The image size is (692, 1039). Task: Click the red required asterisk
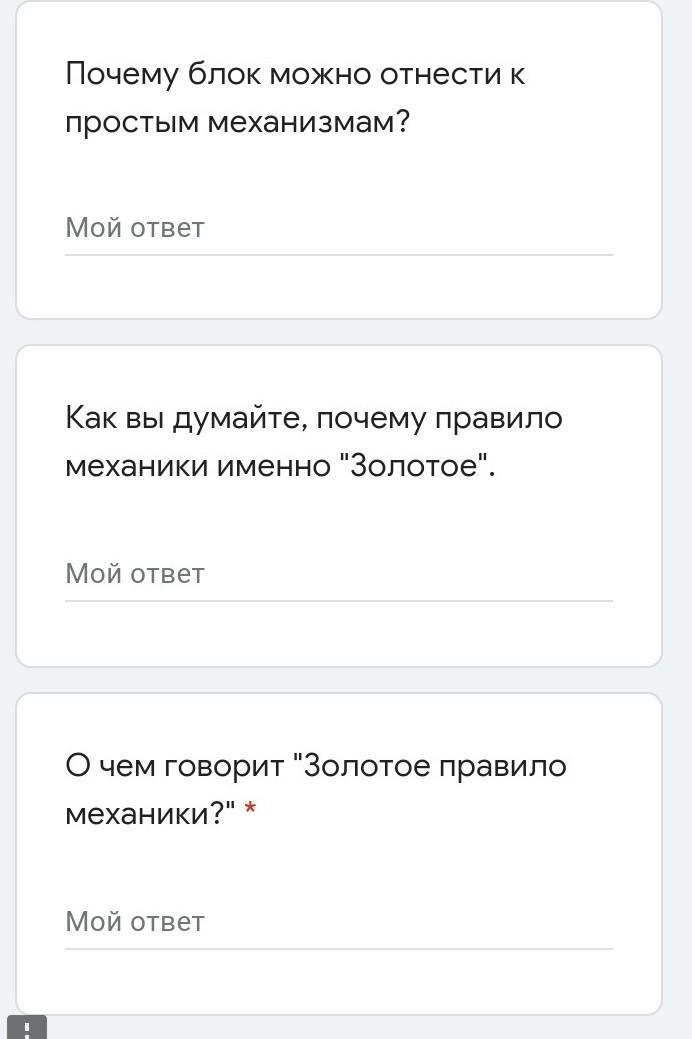tap(250, 810)
